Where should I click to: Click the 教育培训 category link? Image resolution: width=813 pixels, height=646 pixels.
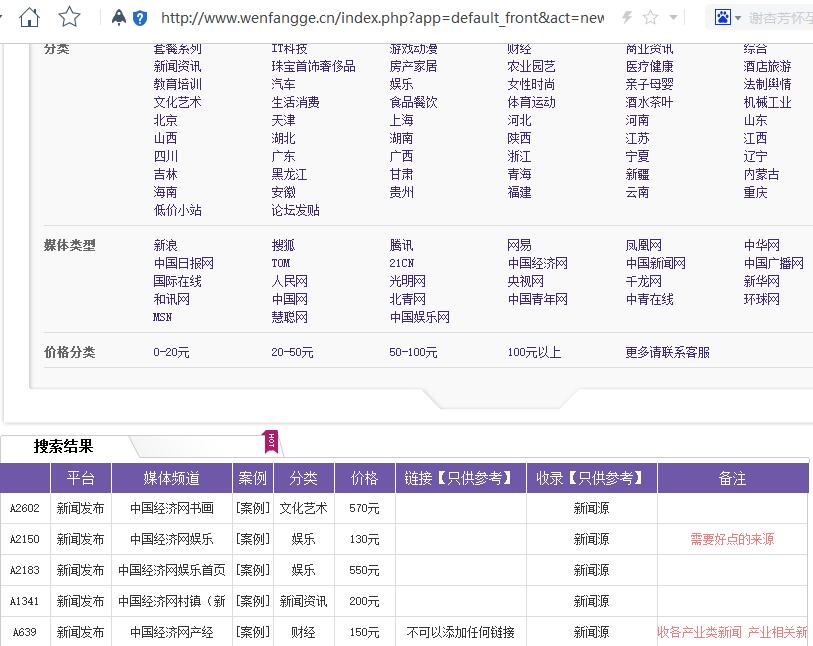click(x=177, y=84)
